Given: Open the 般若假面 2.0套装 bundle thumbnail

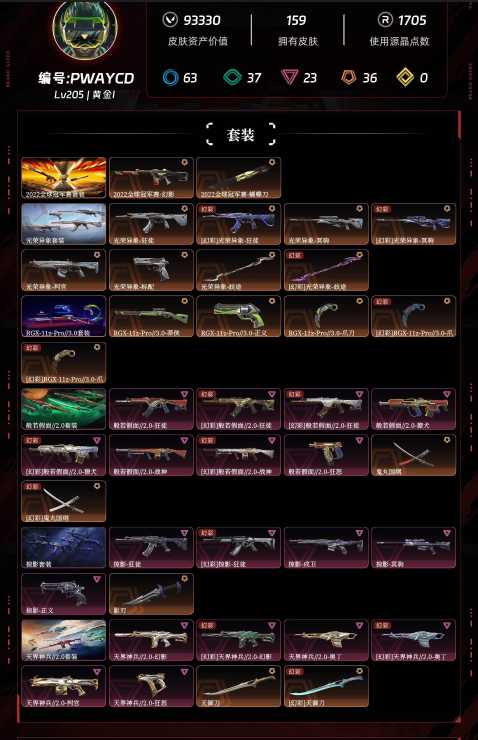Looking at the screenshot, I should coord(64,409).
